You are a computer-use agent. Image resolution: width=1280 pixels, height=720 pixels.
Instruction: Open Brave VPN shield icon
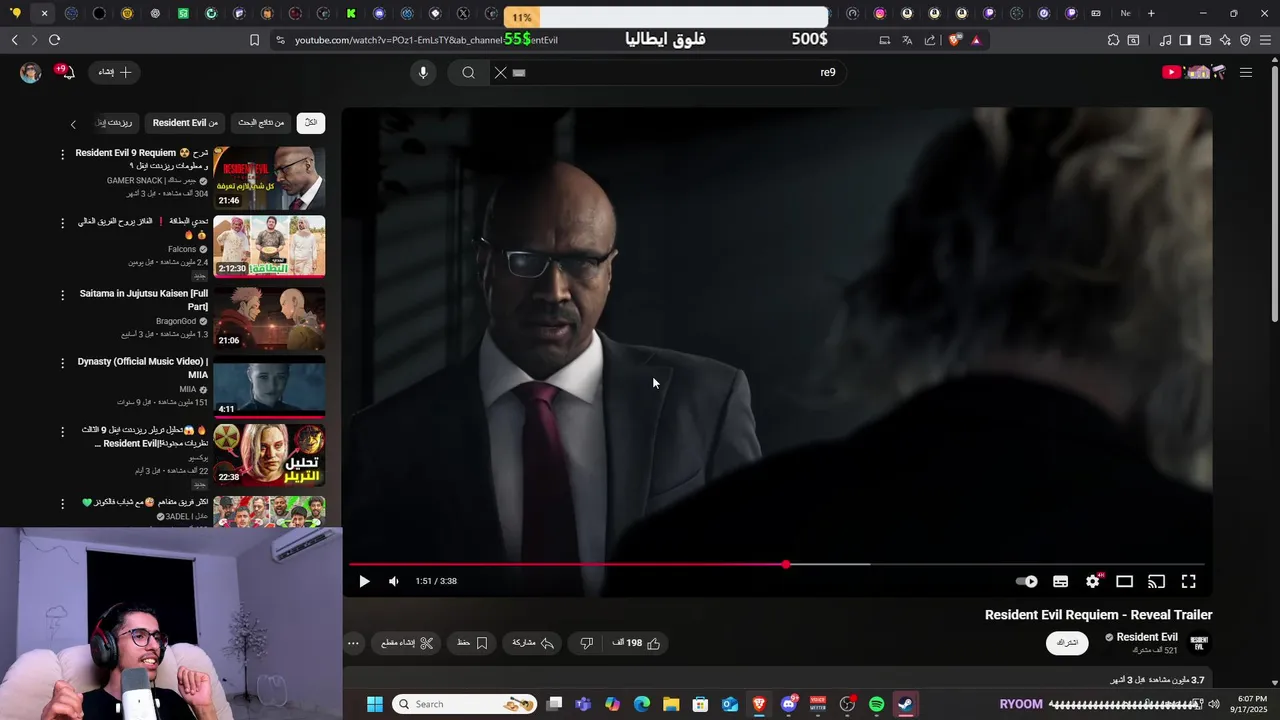(1245, 40)
